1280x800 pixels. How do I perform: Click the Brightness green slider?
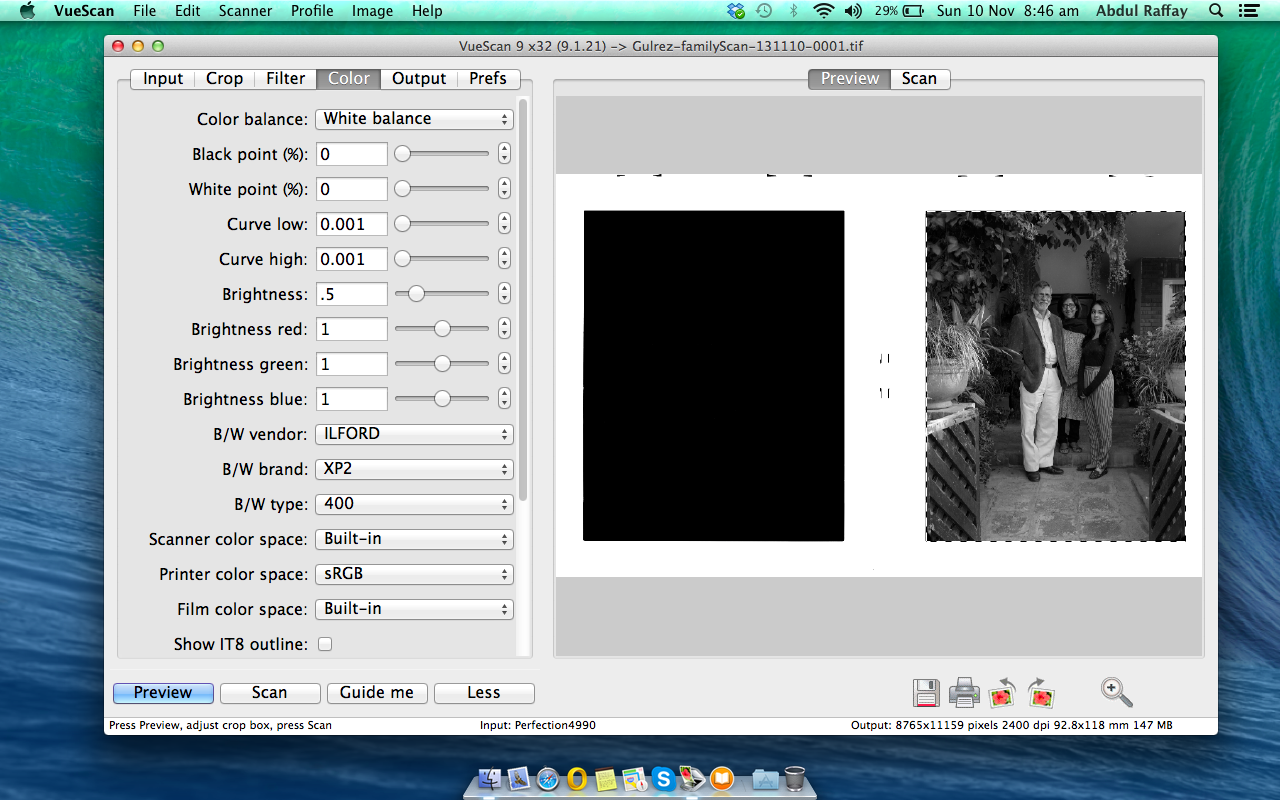click(x=442, y=364)
